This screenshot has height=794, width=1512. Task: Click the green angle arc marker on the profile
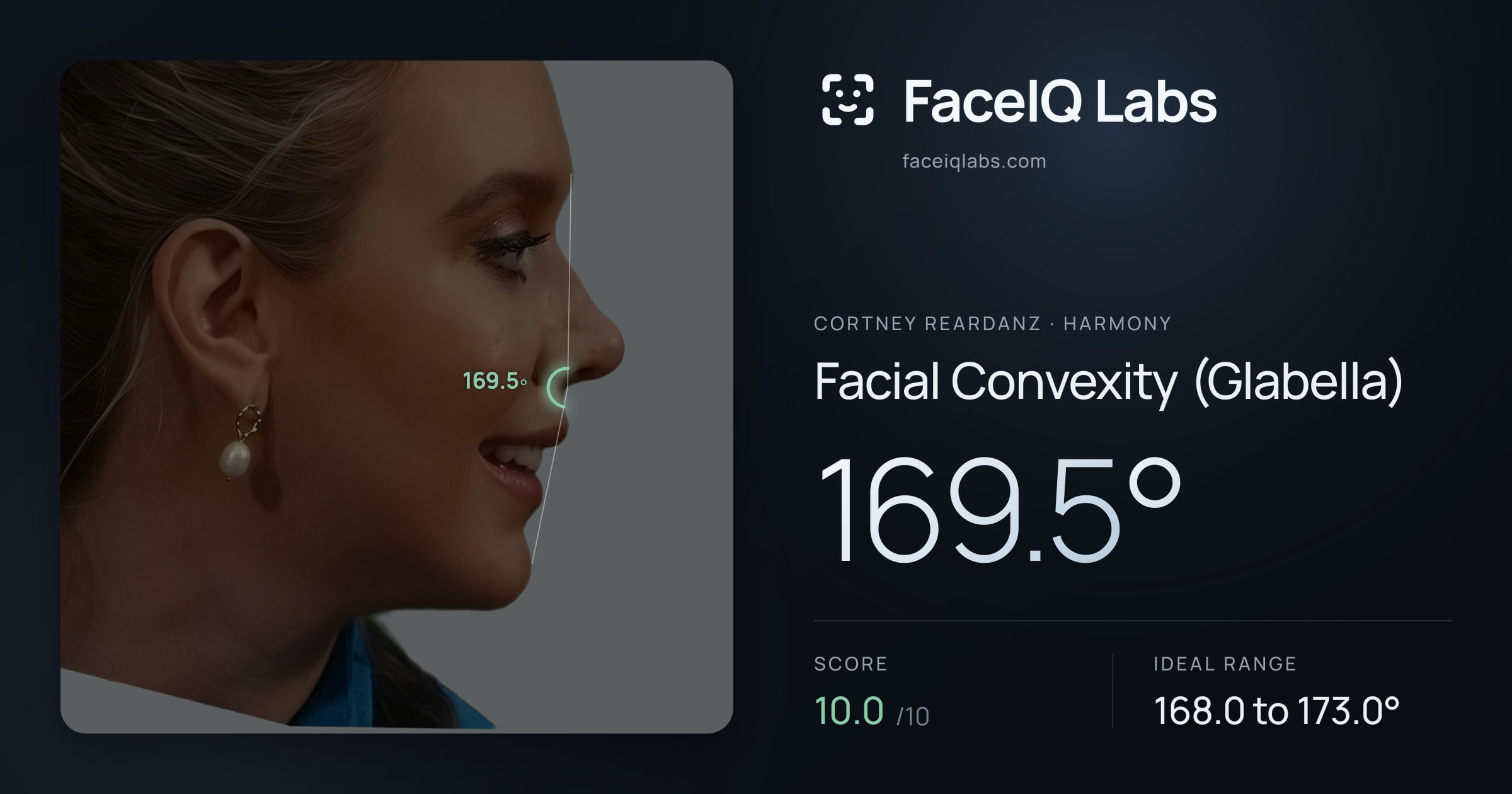tap(558, 387)
